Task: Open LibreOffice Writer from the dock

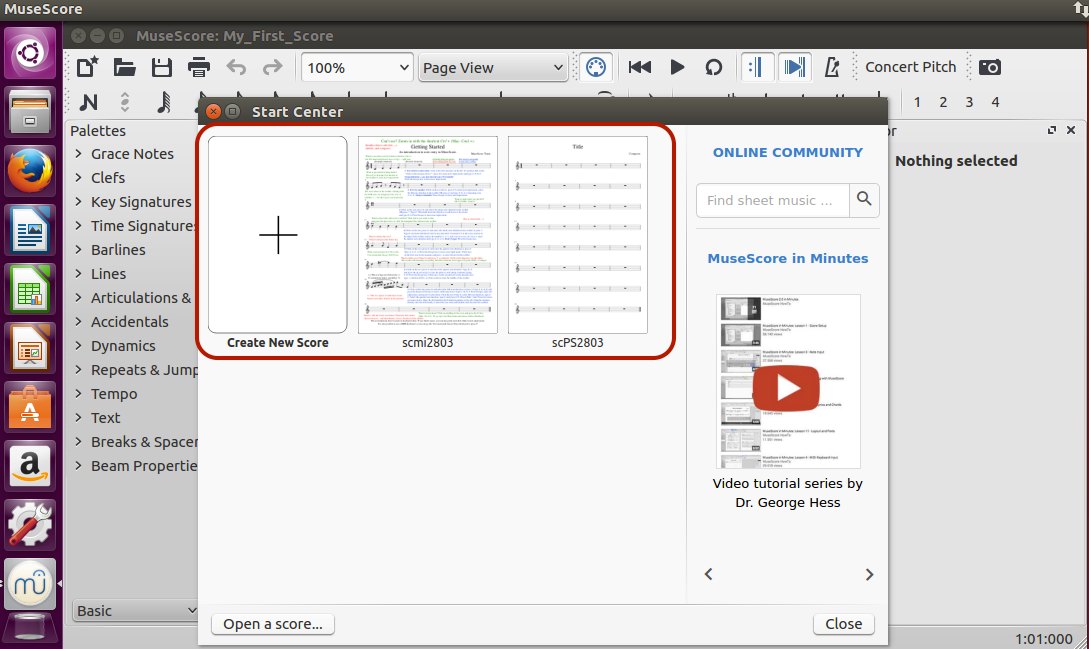Action: tap(30, 230)
